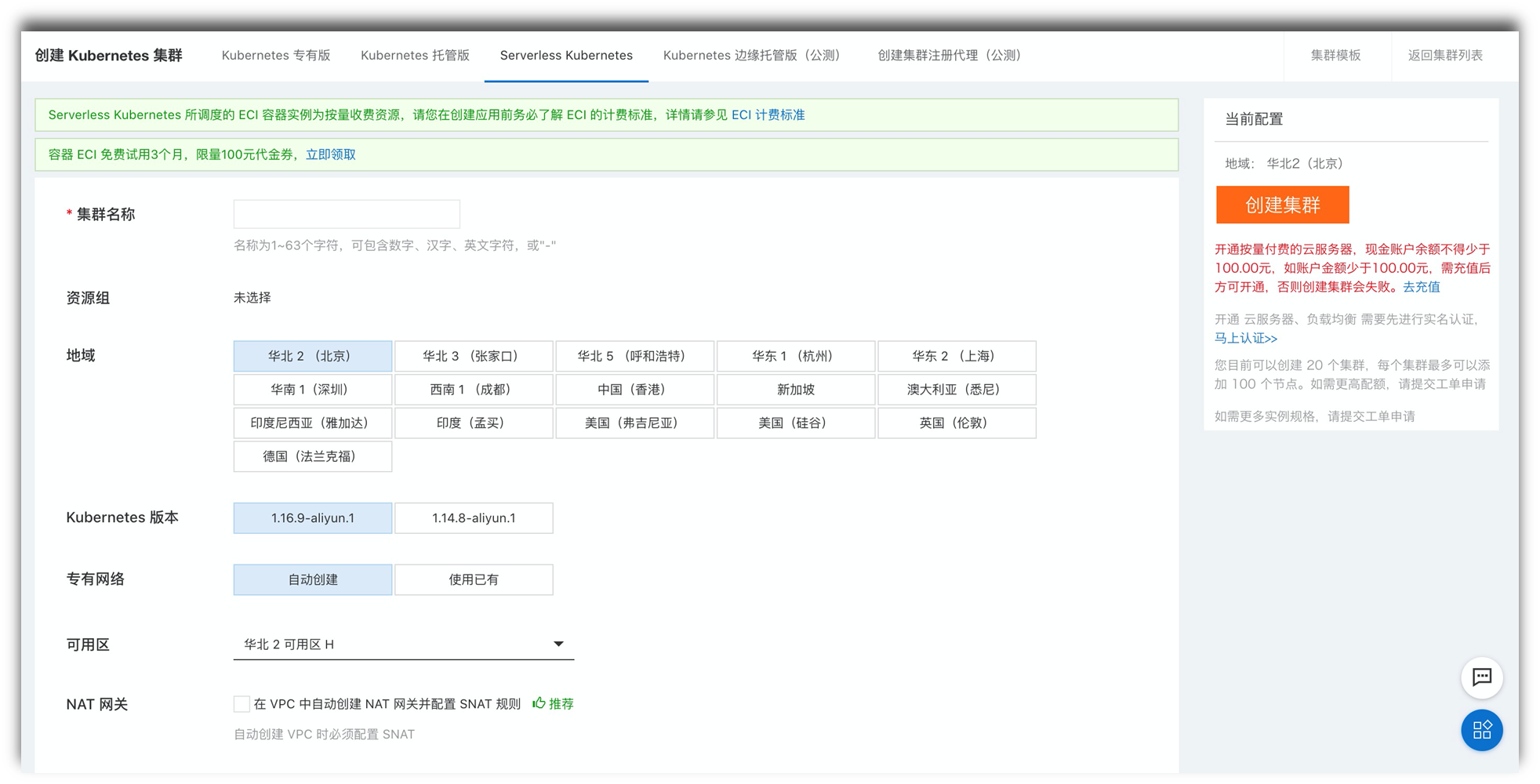Select region 中国（香港）

tap(635, 390)
